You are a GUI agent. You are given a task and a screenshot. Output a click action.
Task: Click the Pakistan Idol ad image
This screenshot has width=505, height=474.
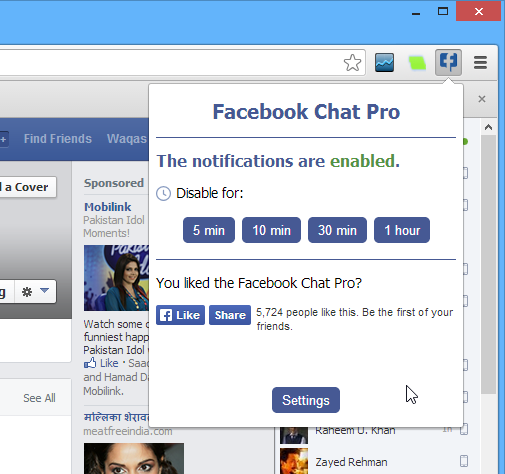click(x=116, y=278)
